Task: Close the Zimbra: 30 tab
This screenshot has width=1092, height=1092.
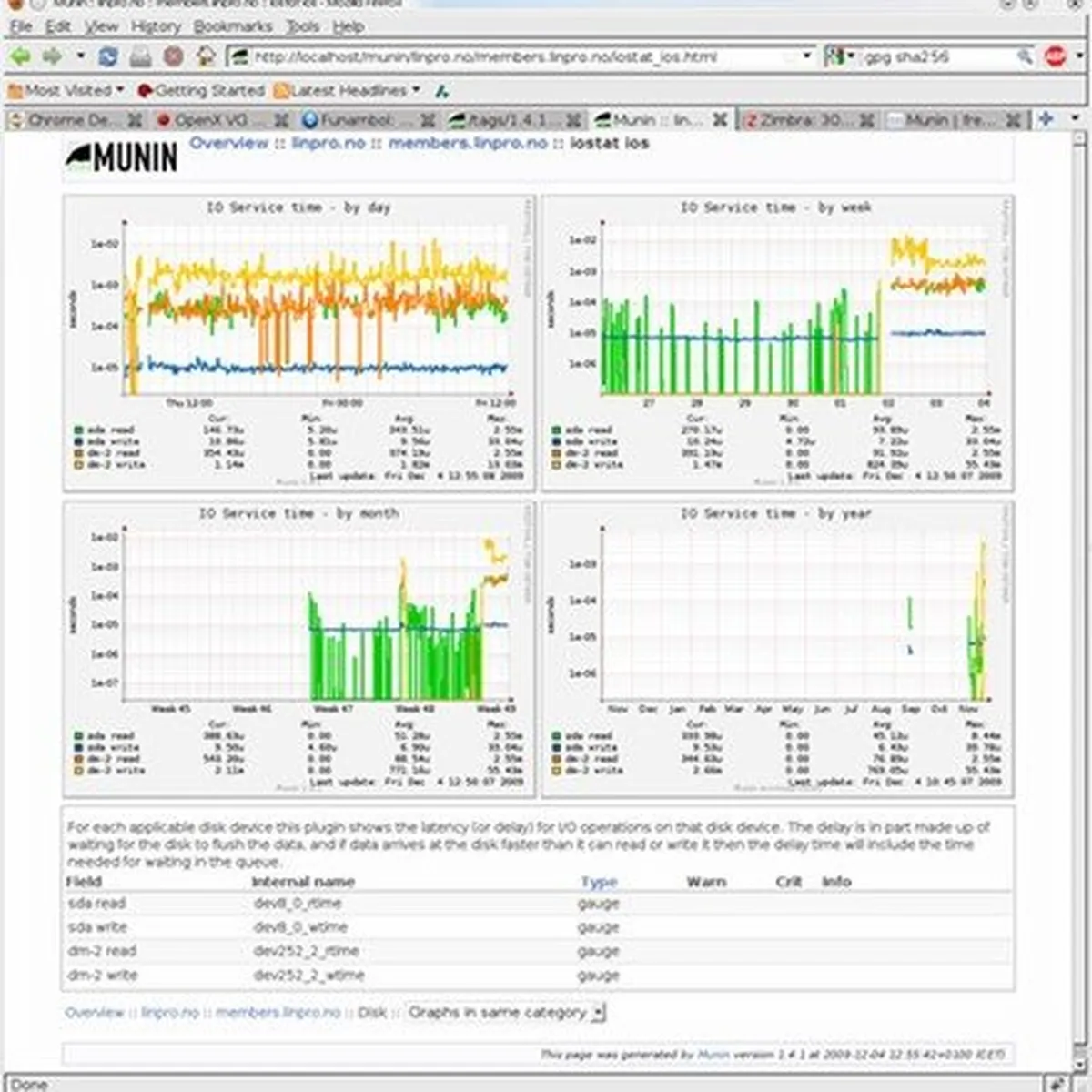Action: tap(867, 119)
